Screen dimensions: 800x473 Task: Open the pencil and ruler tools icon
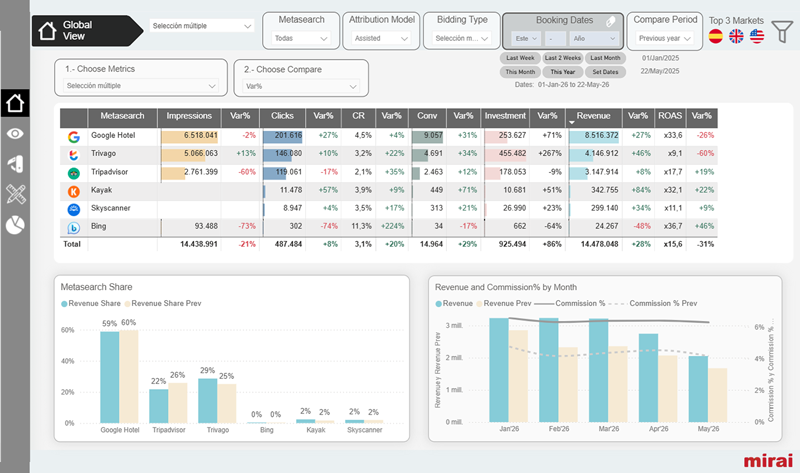[15, 194]
